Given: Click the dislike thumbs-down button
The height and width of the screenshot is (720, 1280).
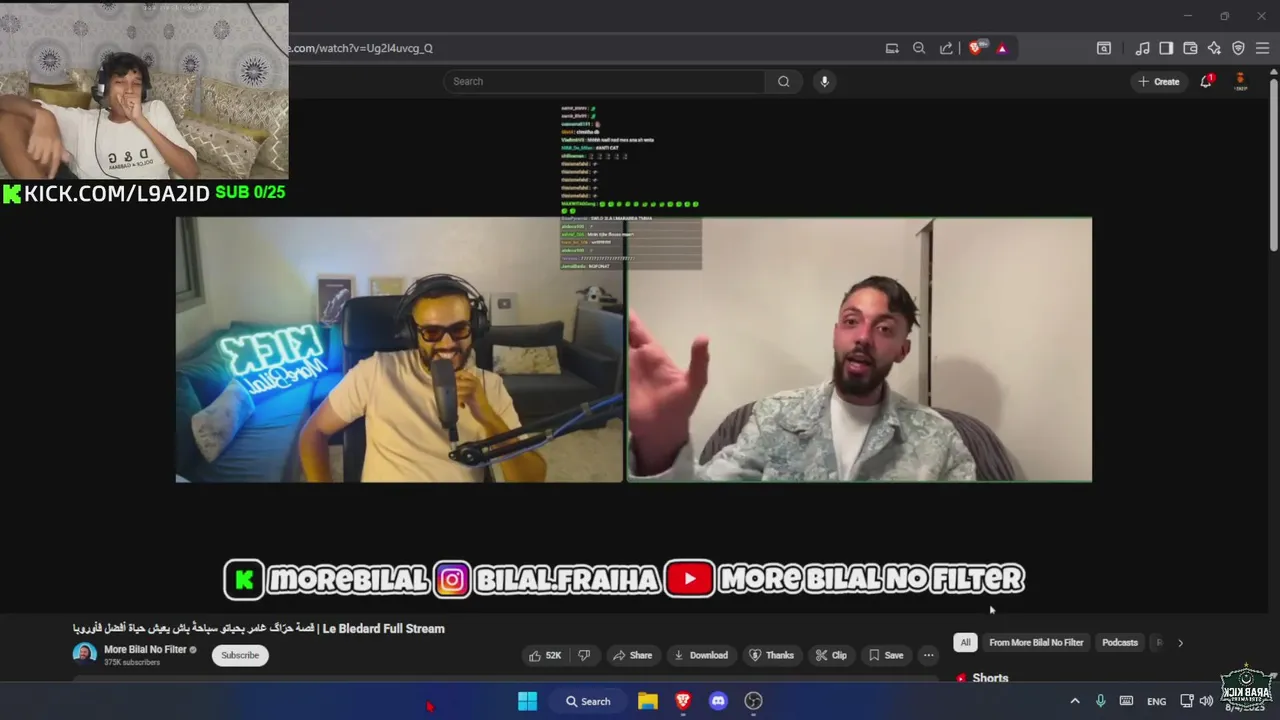Looking at the screenshot, I should [584, 655].
